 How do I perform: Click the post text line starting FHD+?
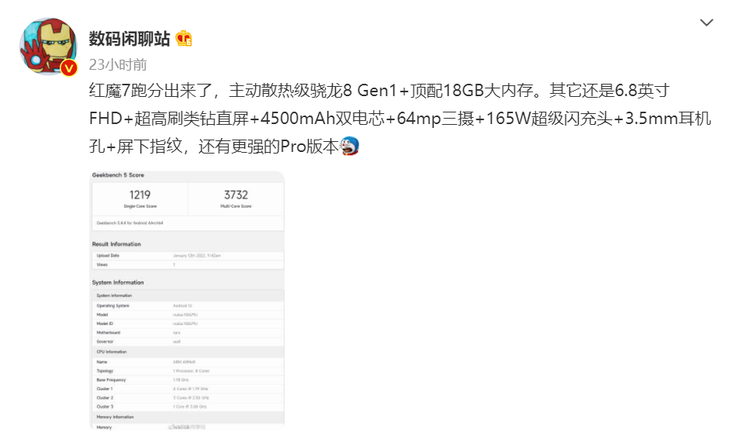coord(400,118)
